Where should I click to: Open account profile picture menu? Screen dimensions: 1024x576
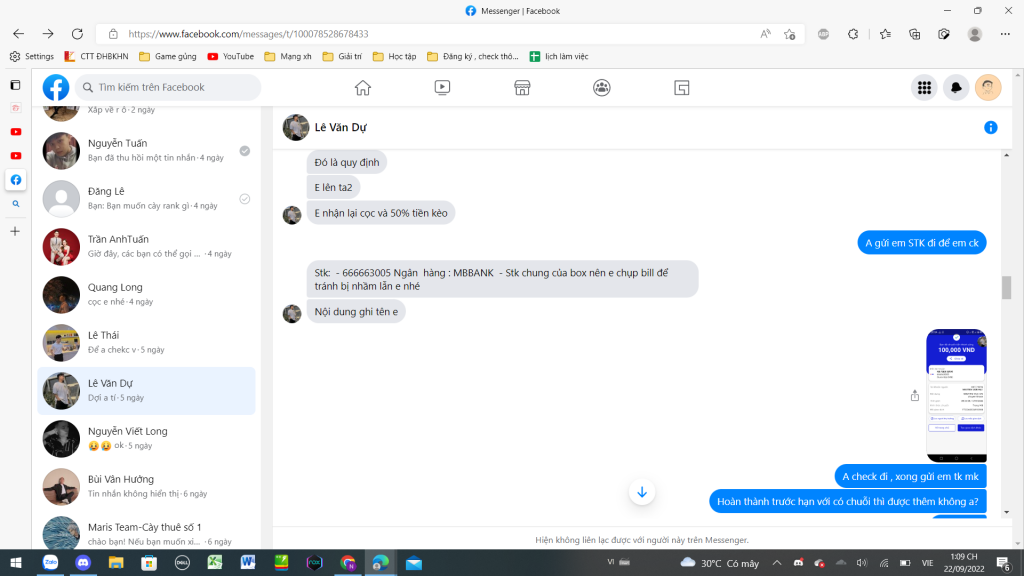click(988, 88)
